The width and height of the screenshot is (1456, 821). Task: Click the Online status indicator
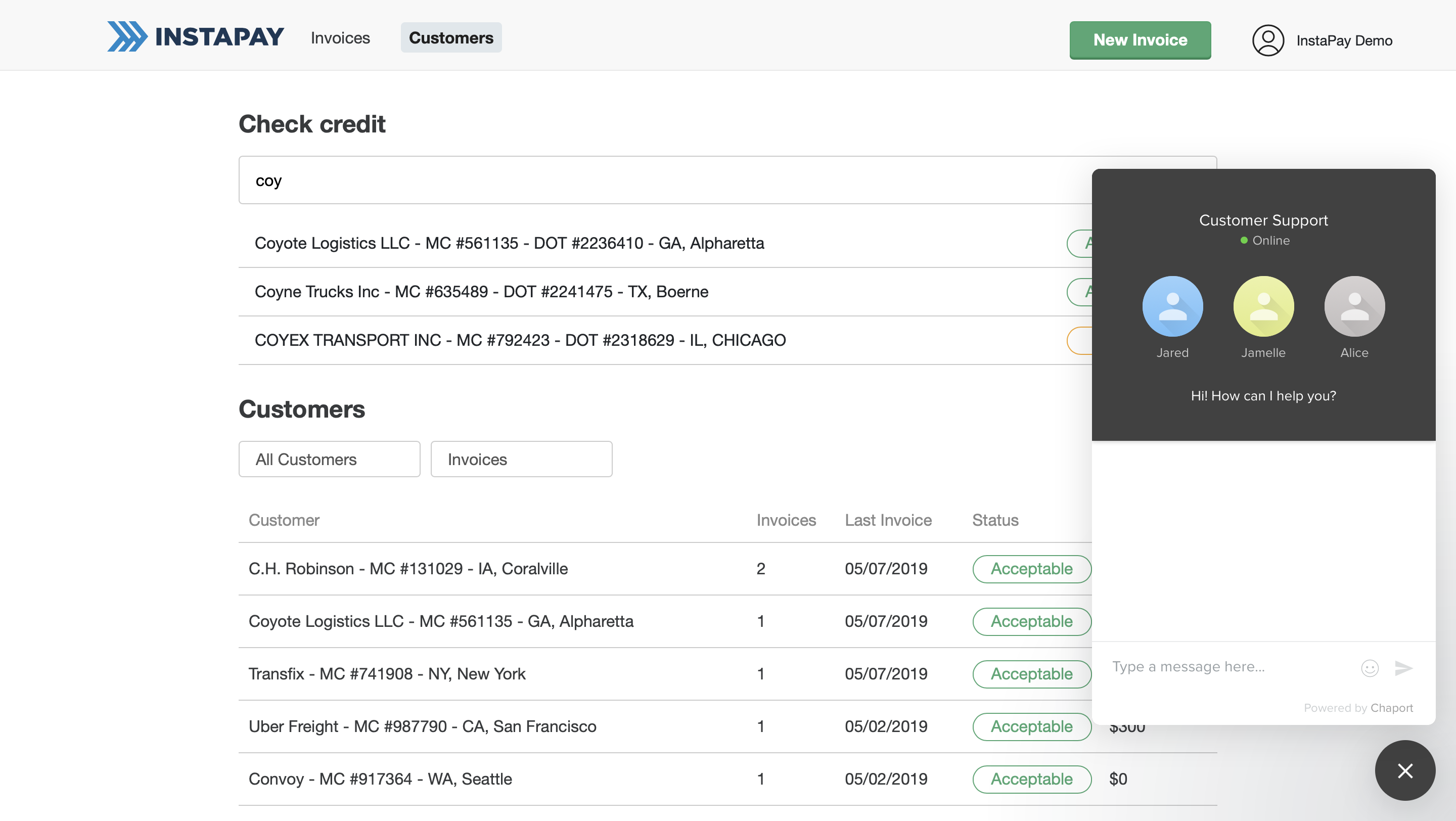(1264, 241)
